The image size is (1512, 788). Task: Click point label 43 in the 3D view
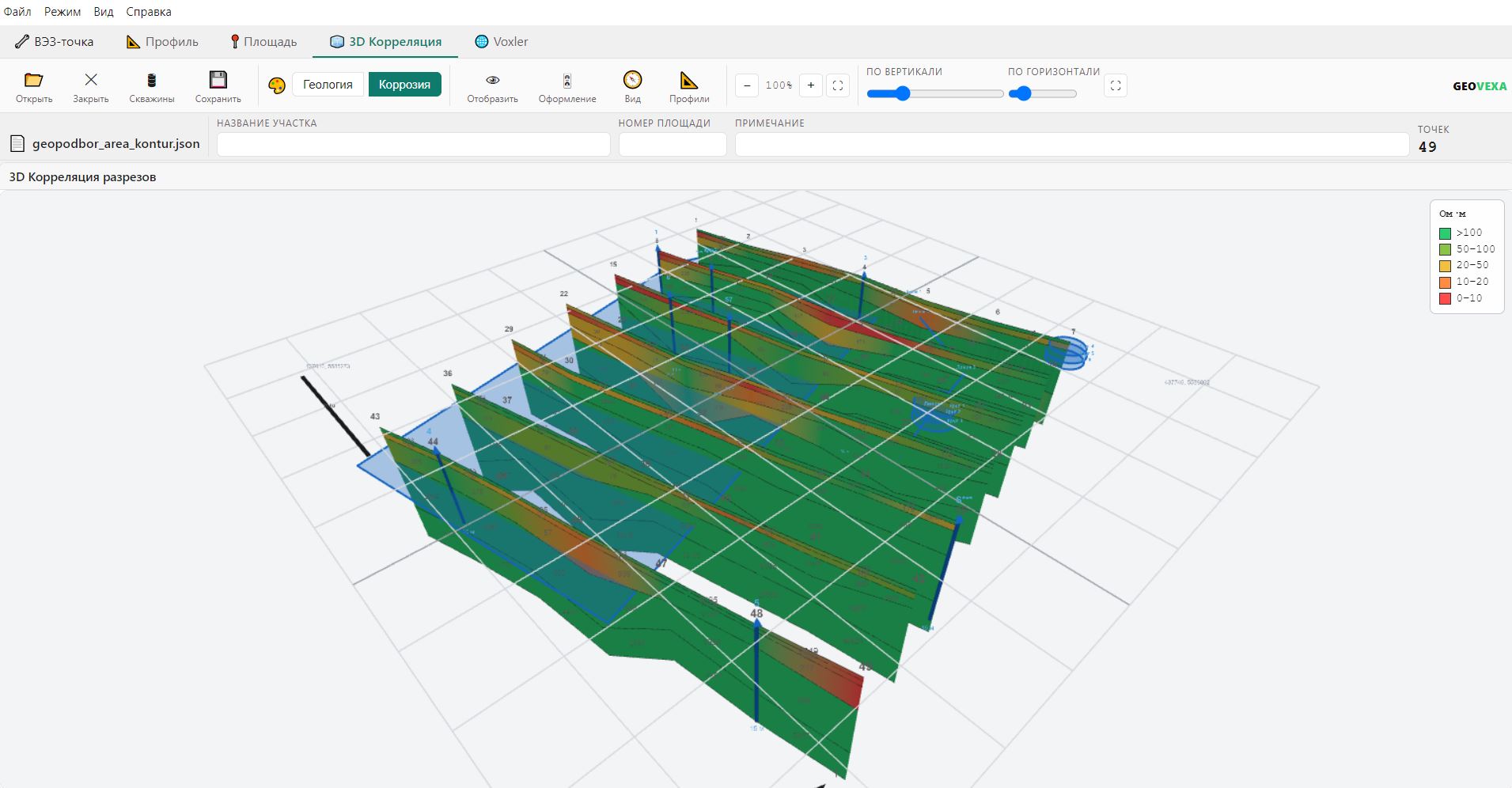pyautogui.click(x=375, y=416)
